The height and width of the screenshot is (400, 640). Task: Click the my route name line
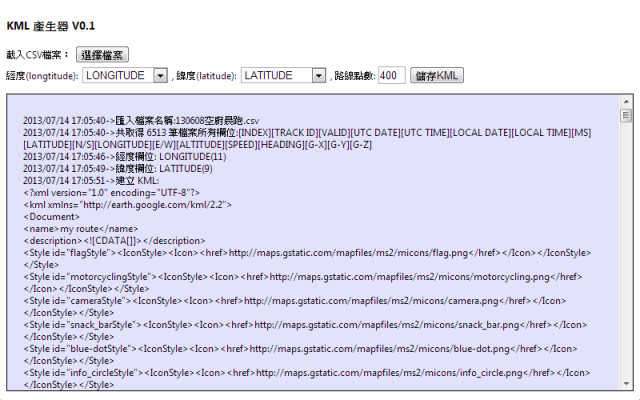tap(81, 229)
